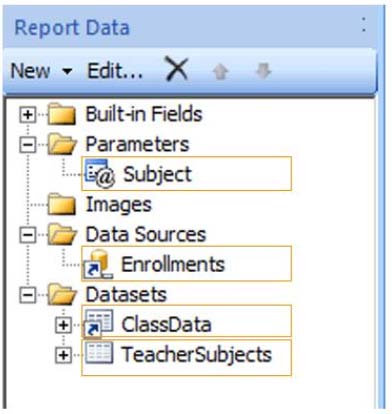392x414 pixels.
Task: Select the Subject parameter item
Action: [186, 174]
